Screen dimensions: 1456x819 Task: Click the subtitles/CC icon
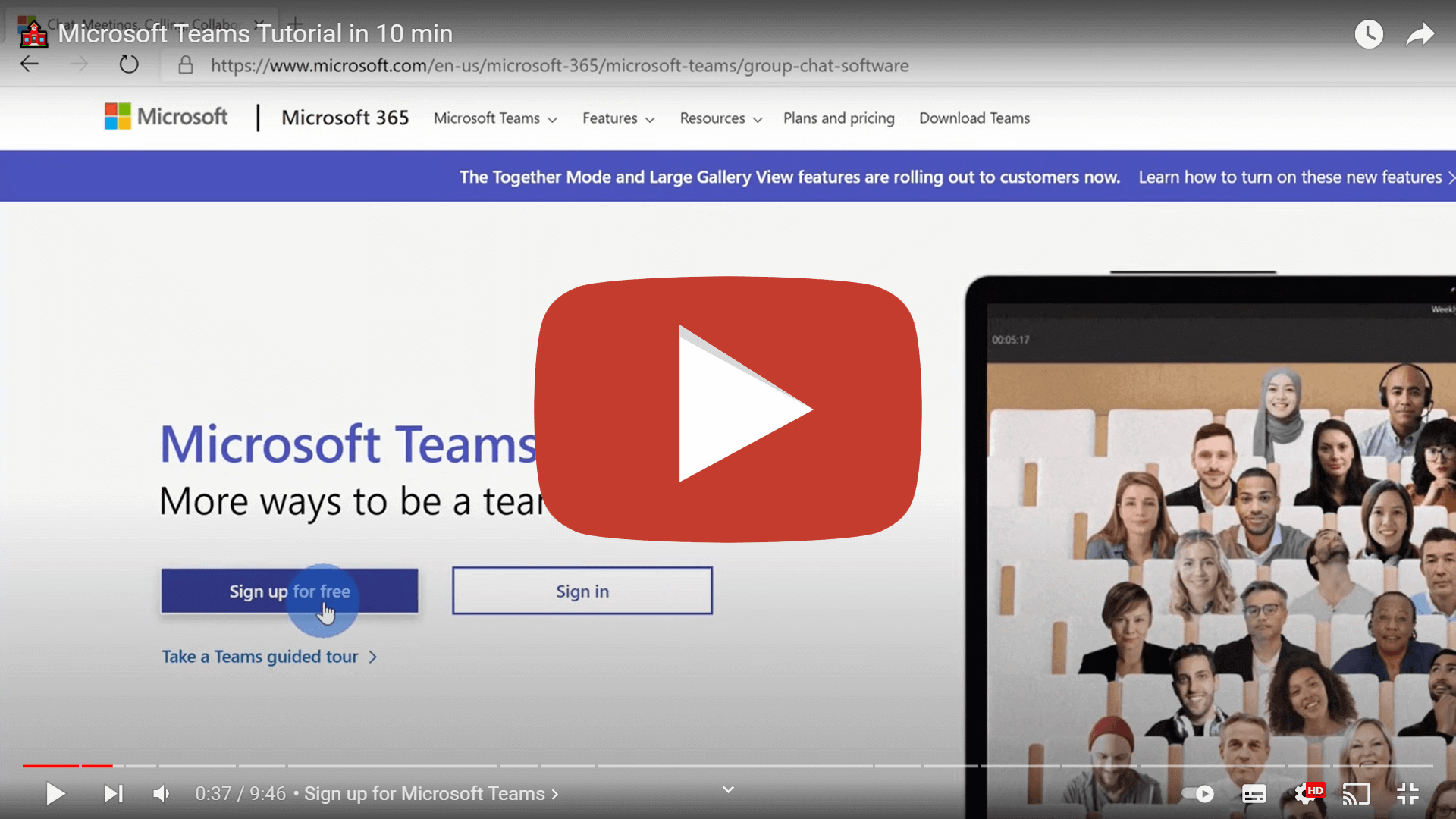coord(1254,793)
